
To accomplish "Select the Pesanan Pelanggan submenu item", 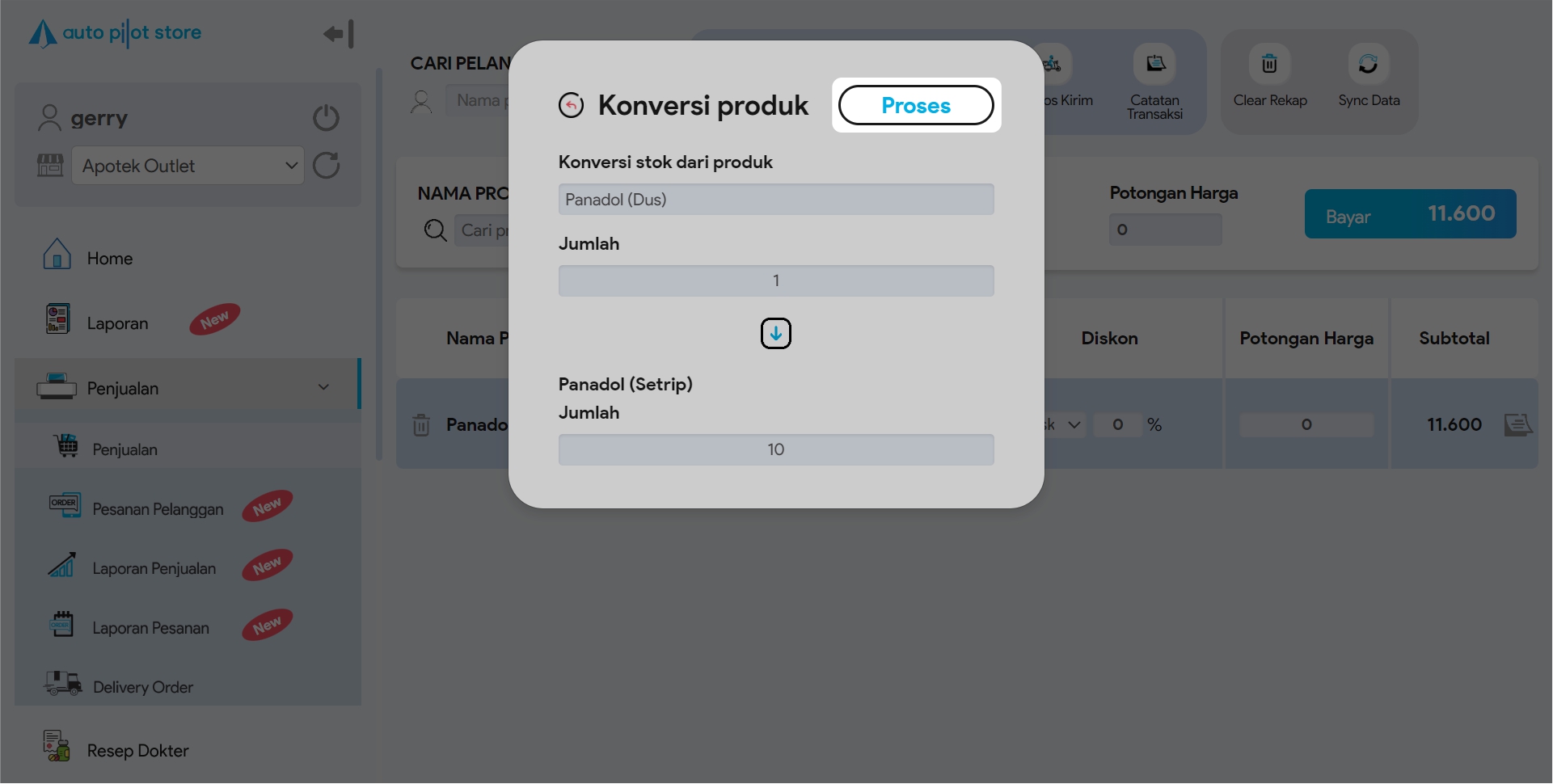I will 158,509.
